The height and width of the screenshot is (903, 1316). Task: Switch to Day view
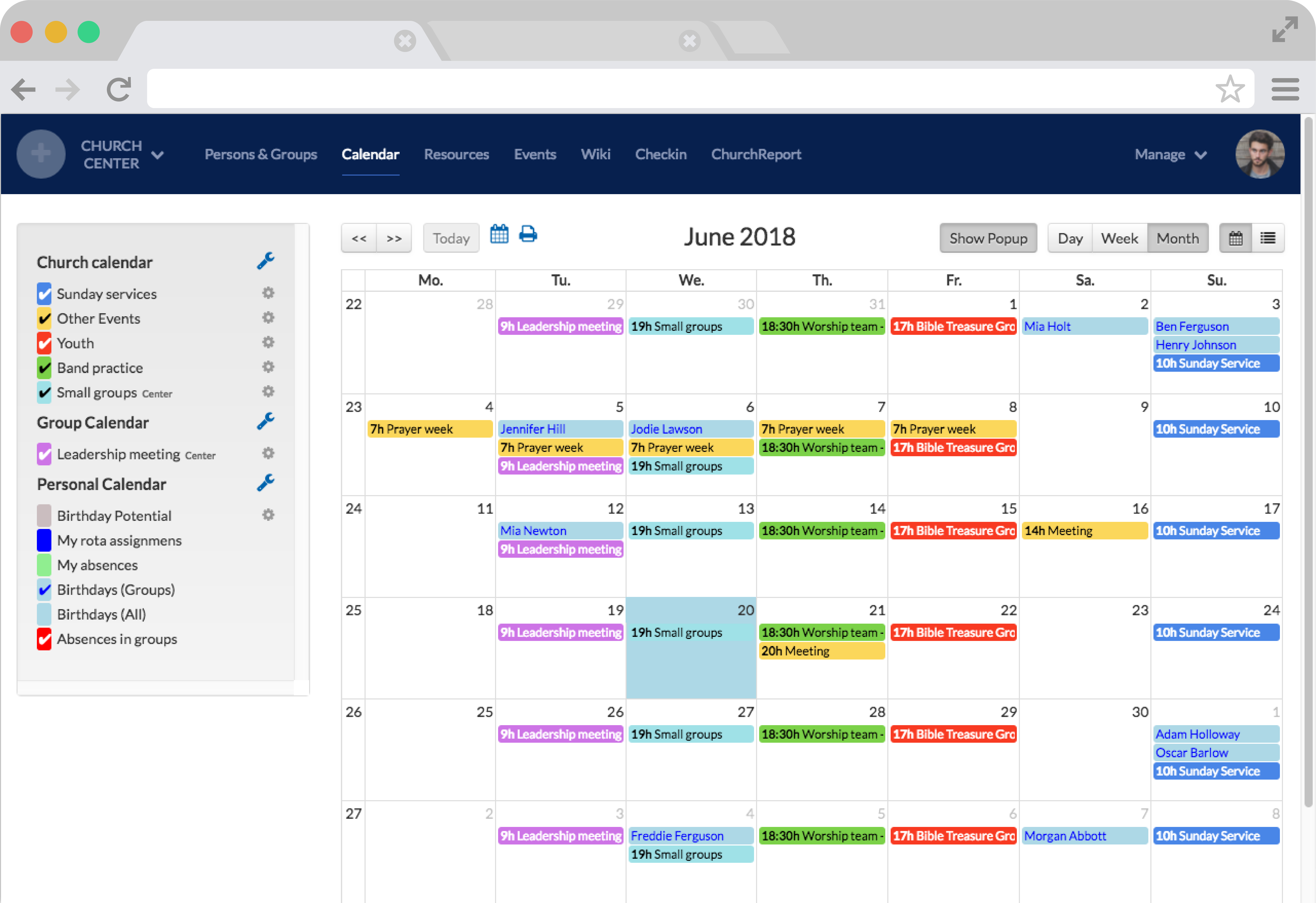(1070, 238)
